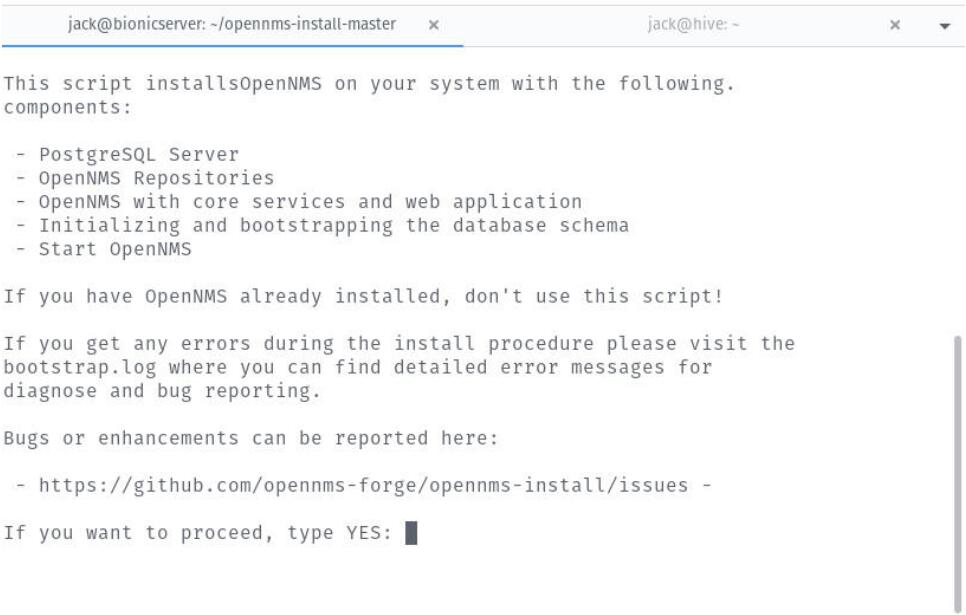
Task: Click the terminal scrollbar thumb
Action: click(957, 473)
